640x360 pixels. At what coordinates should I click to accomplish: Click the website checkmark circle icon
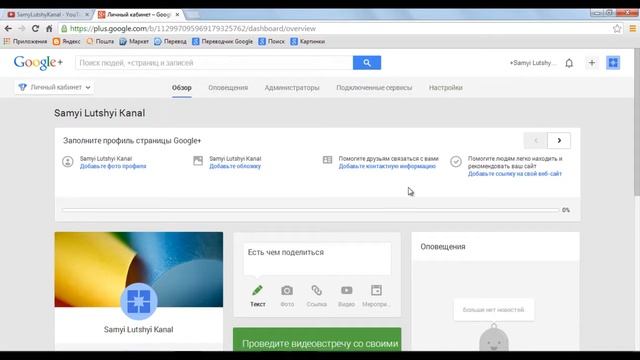[x=456, y=161]
